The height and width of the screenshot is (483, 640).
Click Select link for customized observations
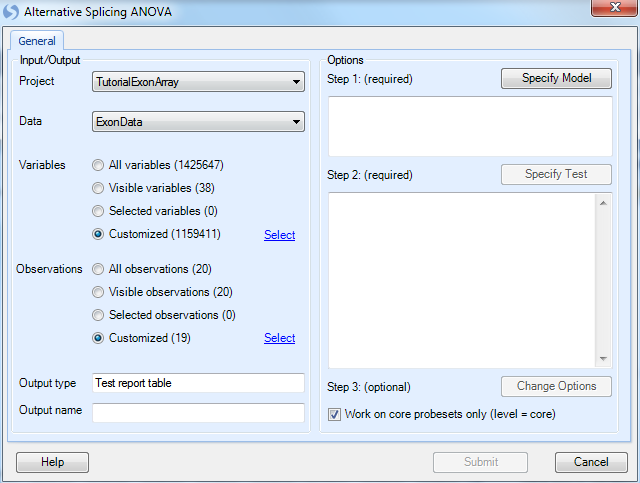click(280, 338)
